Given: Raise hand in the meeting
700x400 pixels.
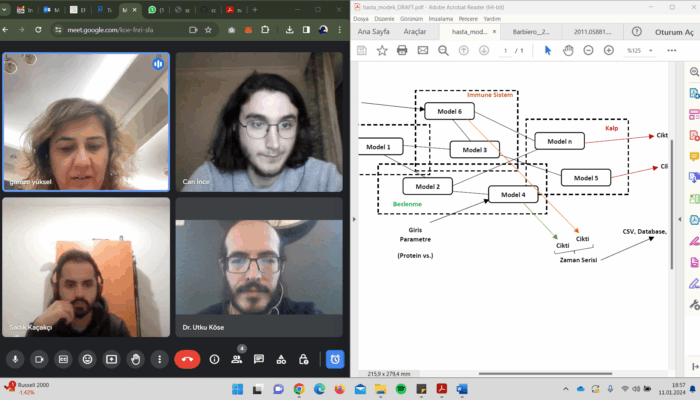Looking at the screenshot, I should click(135, 359).
